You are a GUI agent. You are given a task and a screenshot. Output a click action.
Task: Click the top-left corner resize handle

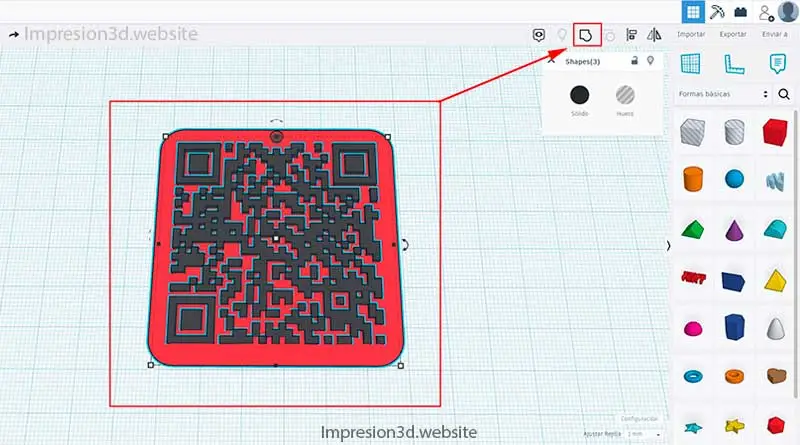pos(165,136)
